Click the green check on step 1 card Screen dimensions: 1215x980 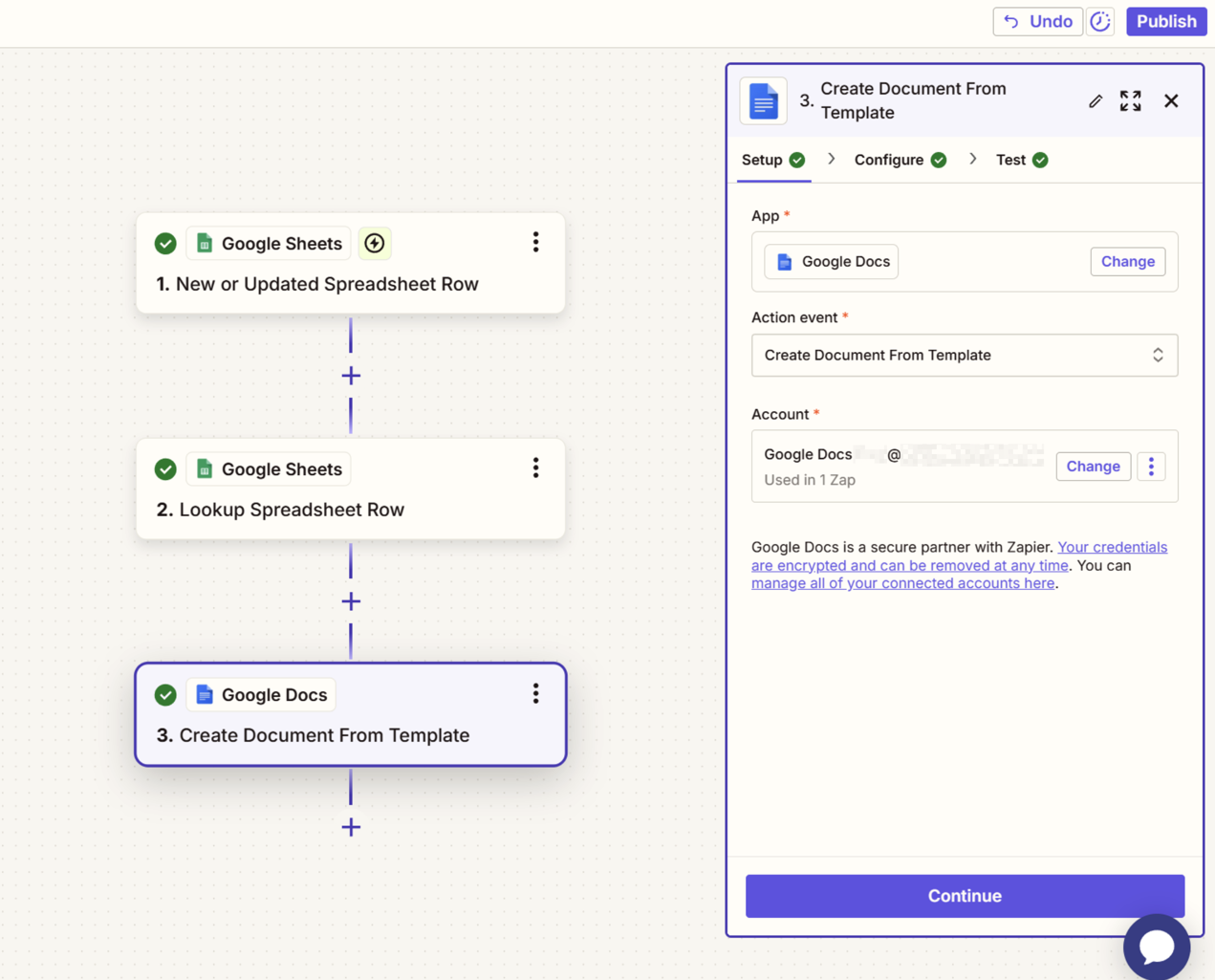165,244
